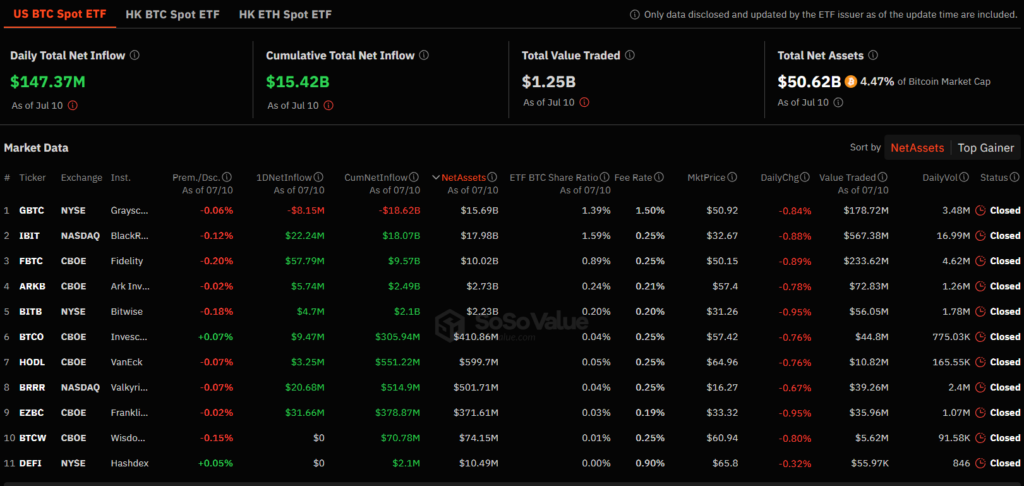Open the BTCO ticker row
The height and width of the screenshot is (486, 1024).
[512, 336]
